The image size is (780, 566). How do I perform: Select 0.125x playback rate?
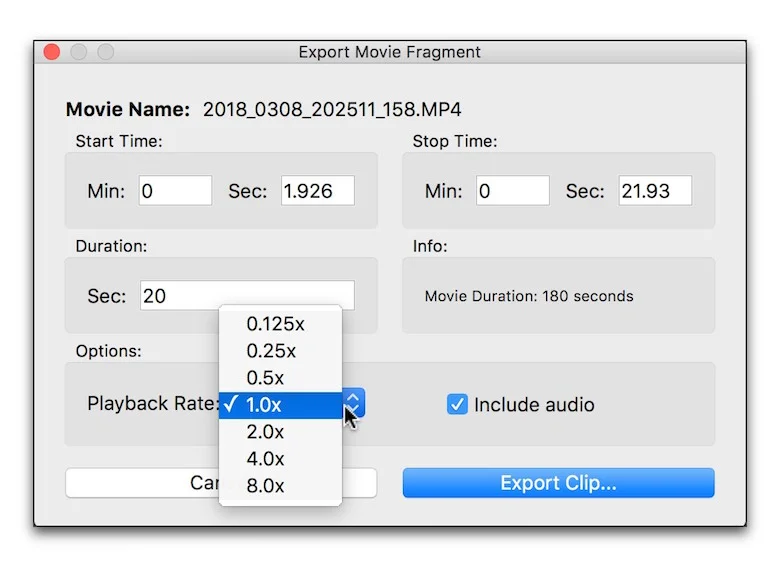point(280,324)
